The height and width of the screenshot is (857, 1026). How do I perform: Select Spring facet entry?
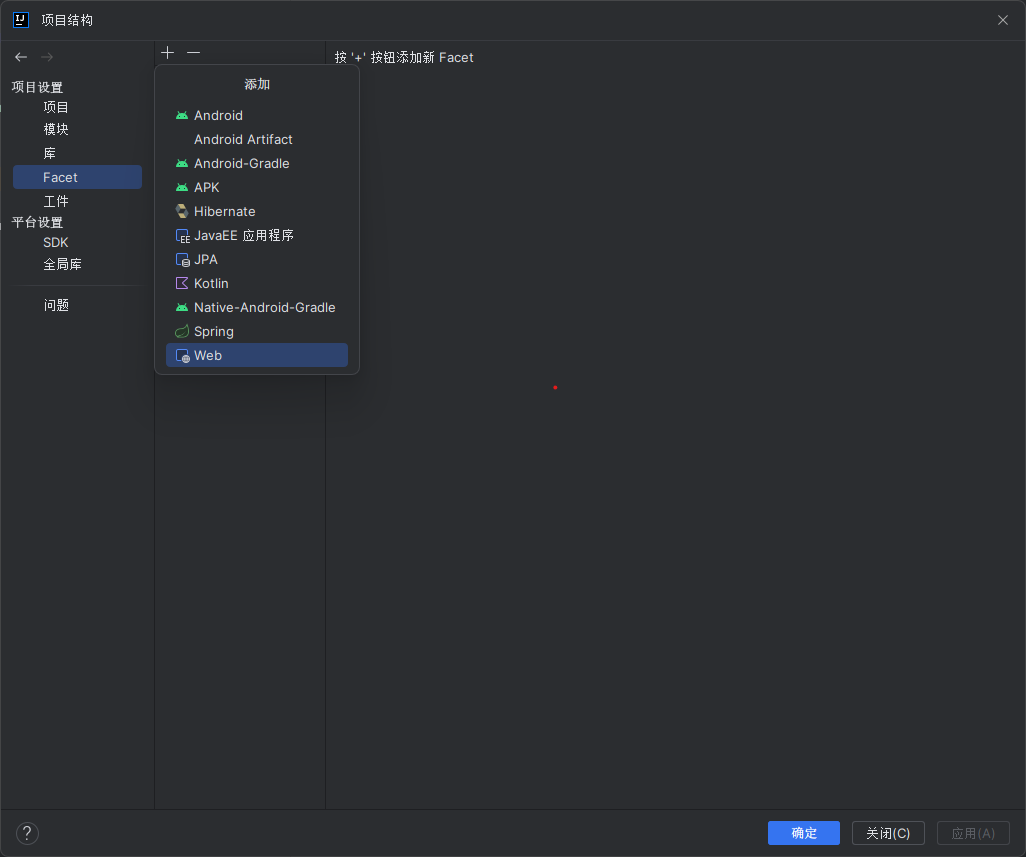[x=256, y=332]
